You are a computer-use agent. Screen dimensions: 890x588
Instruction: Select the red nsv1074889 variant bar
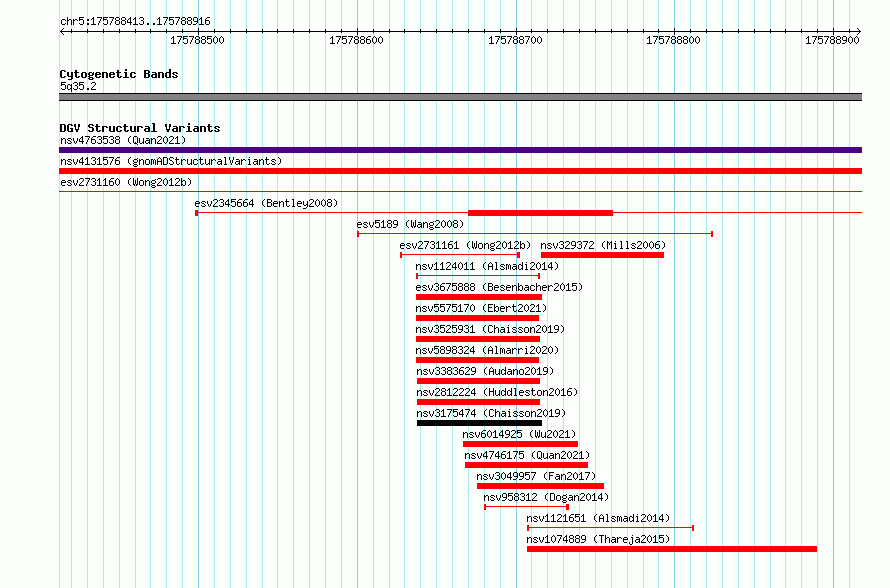click(672, 549)
